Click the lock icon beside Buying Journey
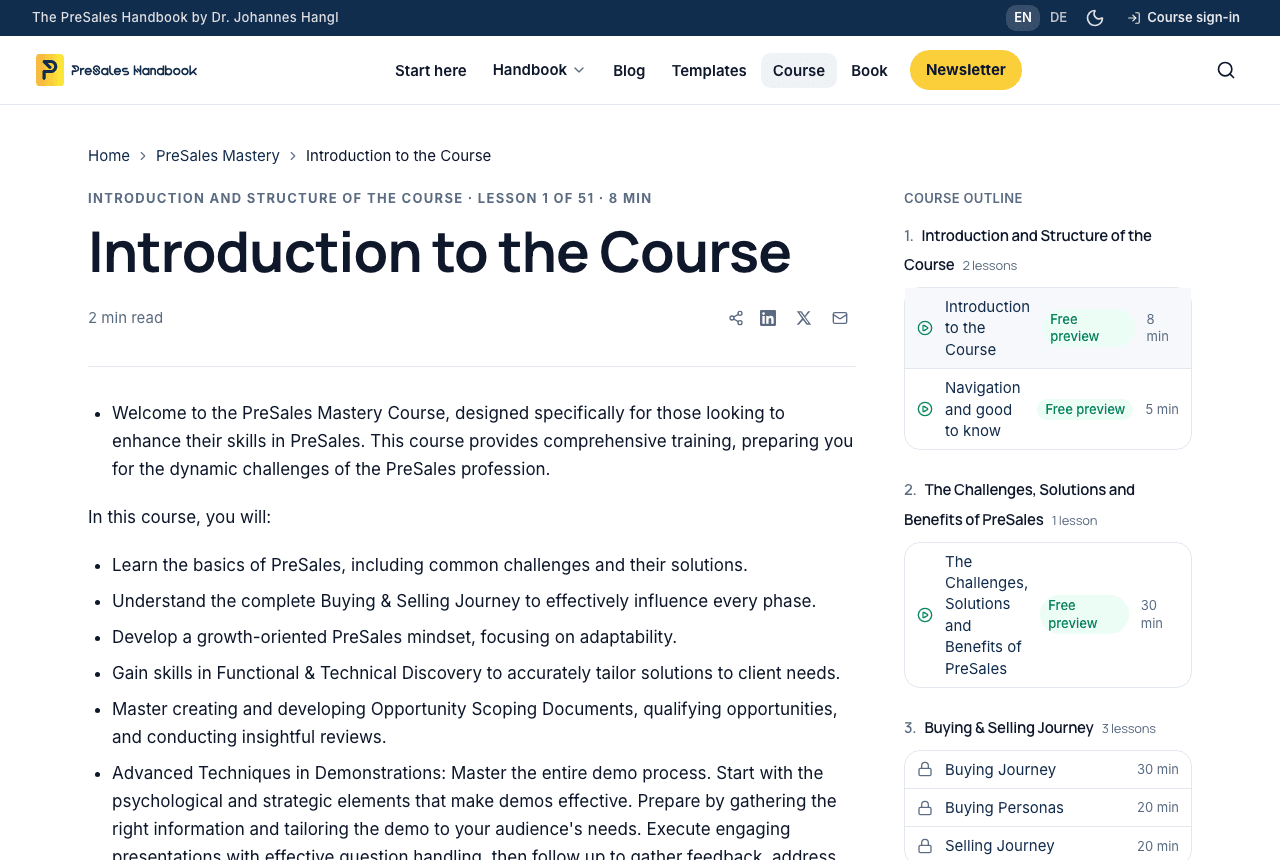Screen dimensions: 1280x860 pyautogui.click(x=925, y=770)
